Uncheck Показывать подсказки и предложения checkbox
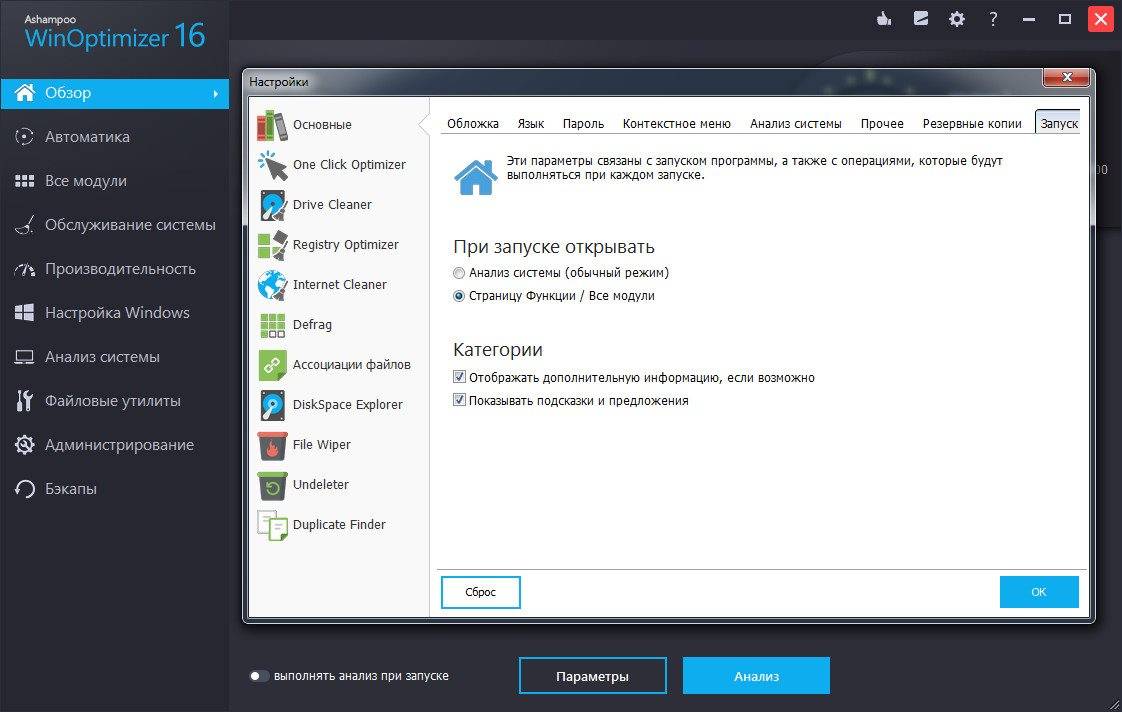Image resolution: width=1122 pixels, height=712 pixels. (459, 400)
